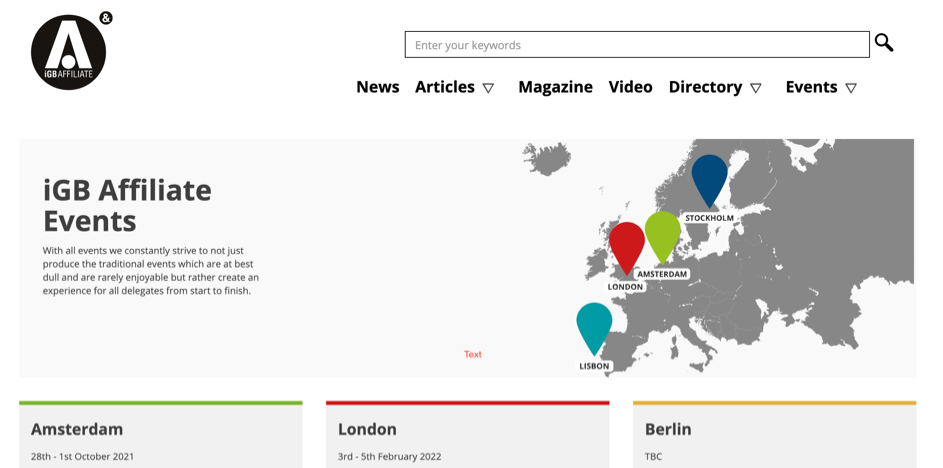Click the iGB Affiliate logo
This screenshot has width=943, height=468.
tap(69, 52)
